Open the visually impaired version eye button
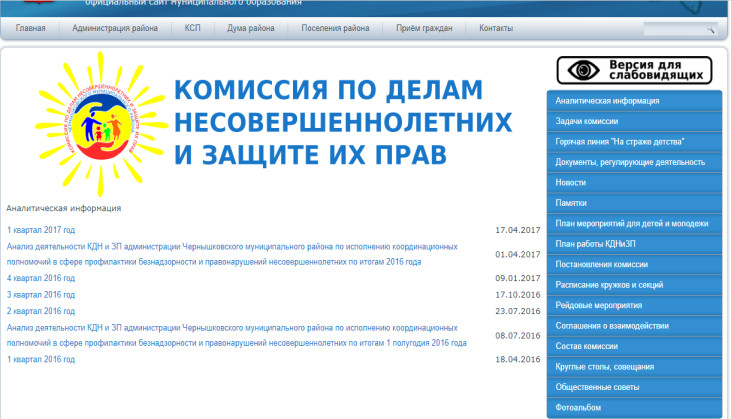Viewport: 731px width, 419px height. (x=634, y=70)
